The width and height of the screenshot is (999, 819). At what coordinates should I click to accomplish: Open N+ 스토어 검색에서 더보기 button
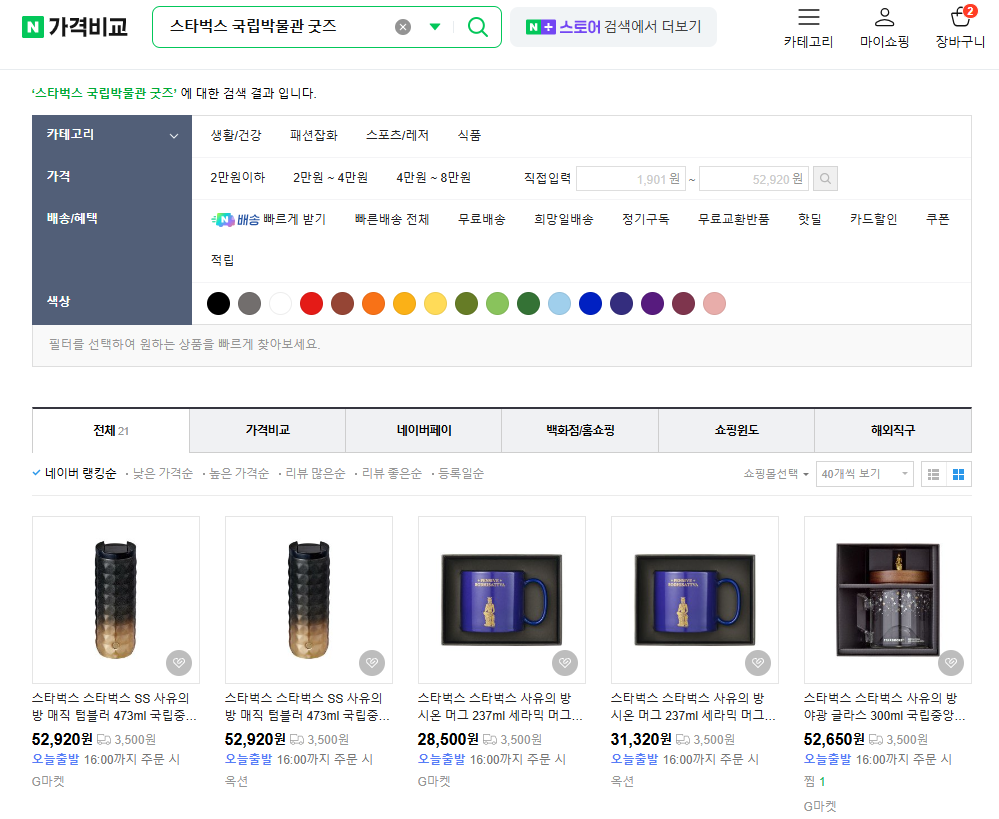(613, 27)
